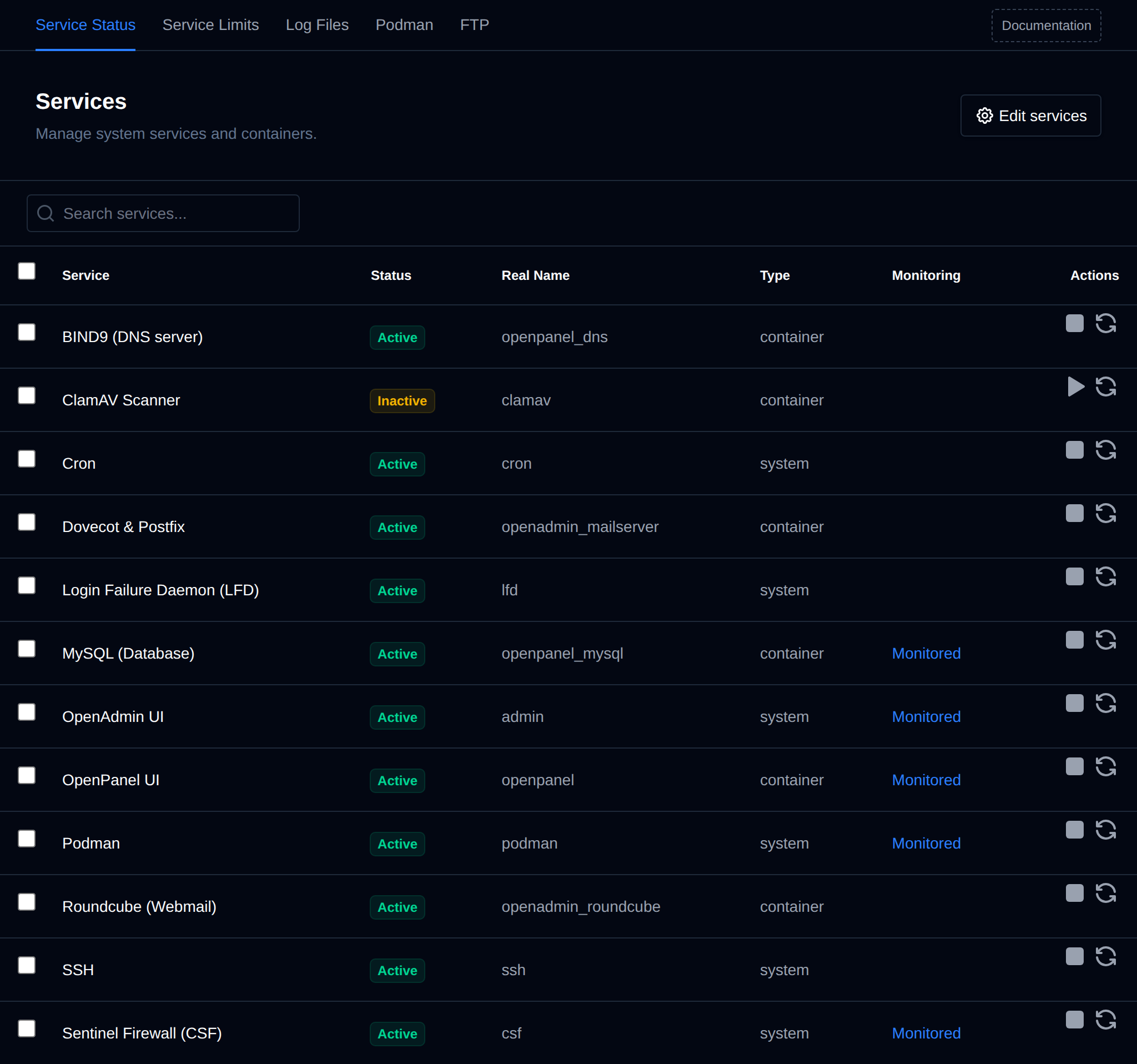Restart the Cron service
The height and width of the screenshot is (1064, 1137).
[x=1105, y=450]
